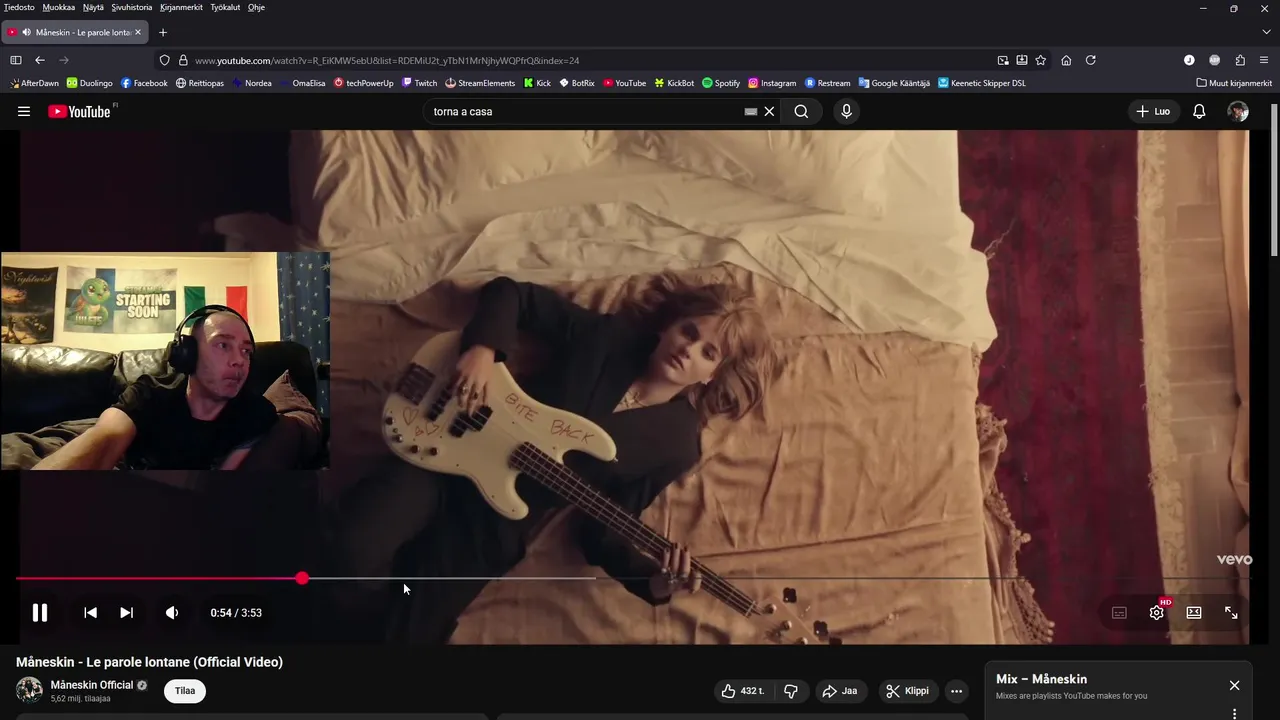Open Instagram bookmark
The image size is (1280, 720).
tap(772, 83)
